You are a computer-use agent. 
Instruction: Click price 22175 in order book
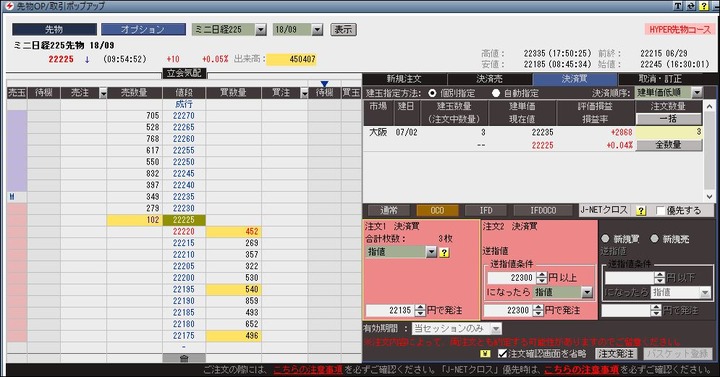coord(184,336)
